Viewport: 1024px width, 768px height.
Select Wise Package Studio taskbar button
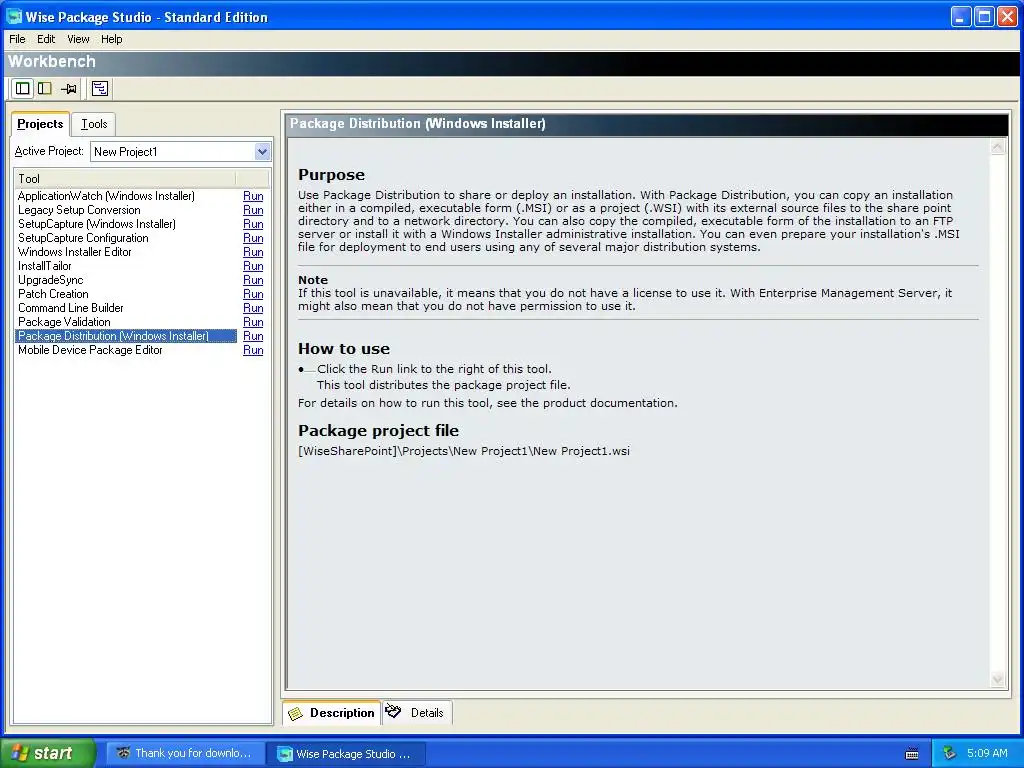[347, 754]
